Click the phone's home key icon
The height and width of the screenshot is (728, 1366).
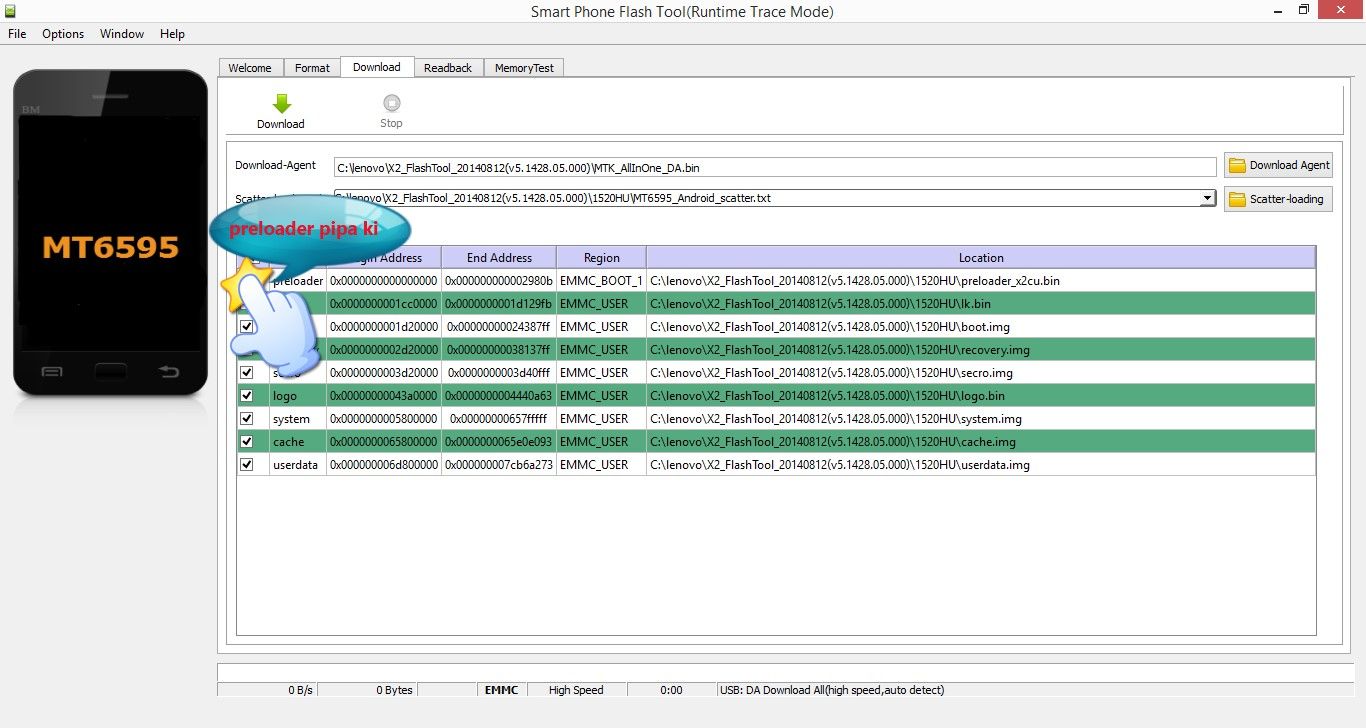(110, 372)
